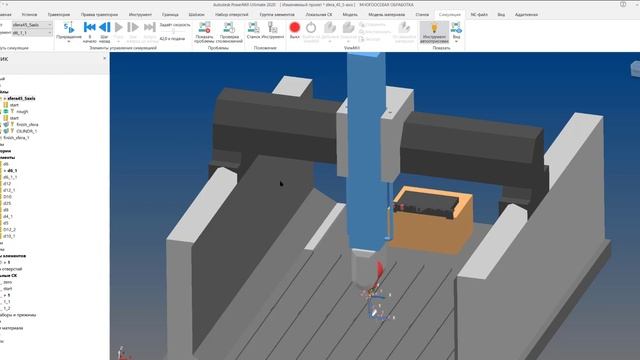
Task: Open the Toolpath Edit (Правка траектории) tab
Action: click(99, 15)
